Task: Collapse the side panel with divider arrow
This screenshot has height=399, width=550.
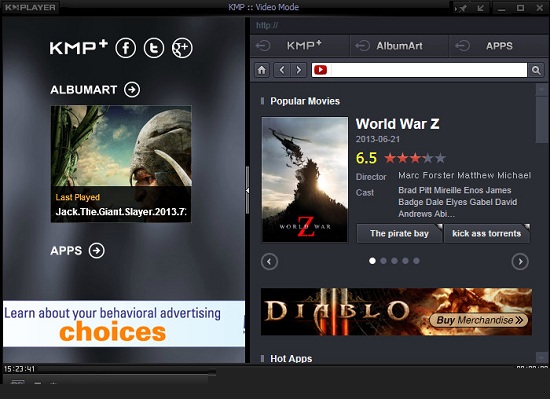Action: point(247,190)
